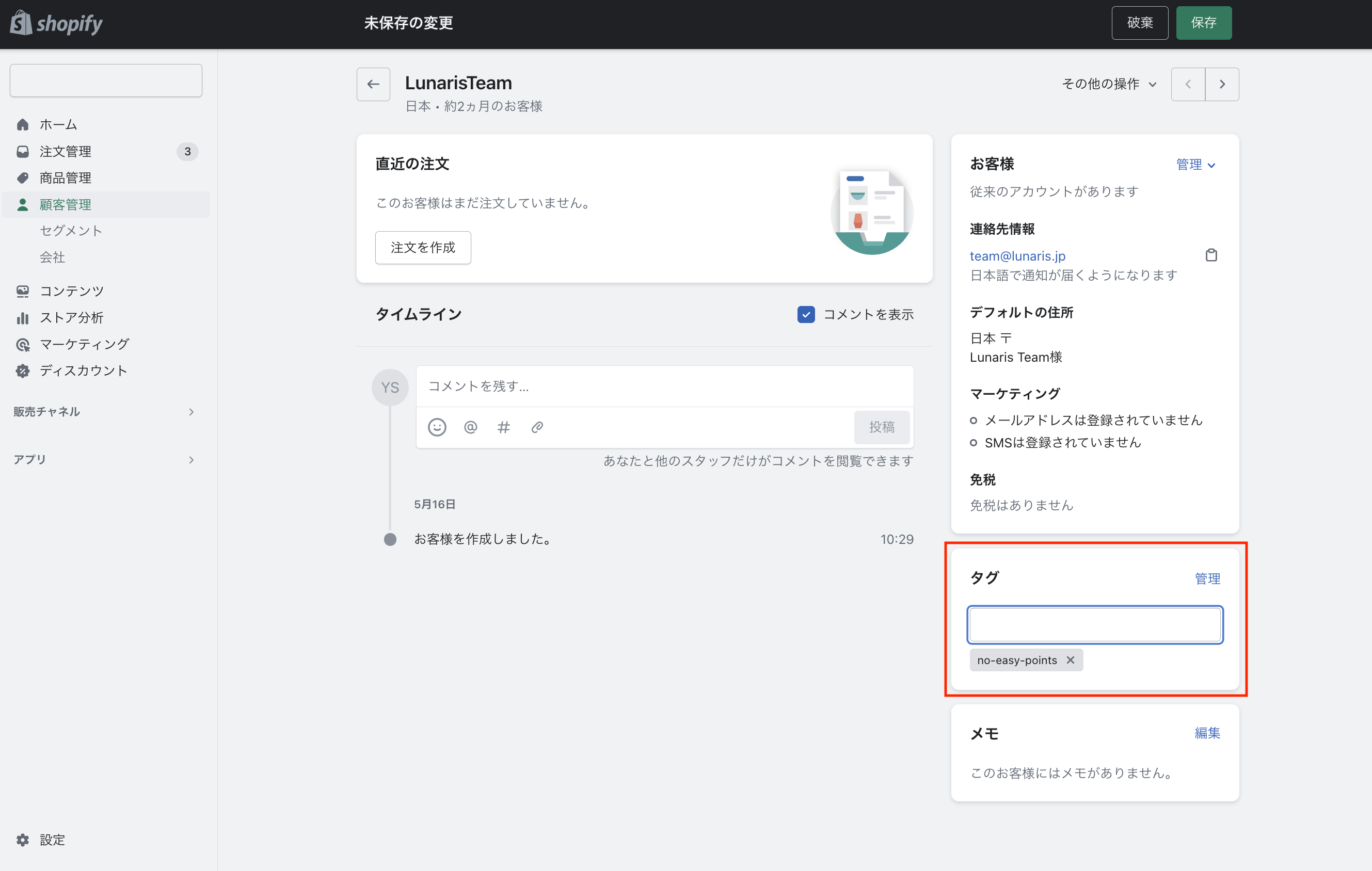The width and height of the screenshot is (1372, 871).
Task: Click the attachment paperclip icon
Action: click(x=537, y=427)
